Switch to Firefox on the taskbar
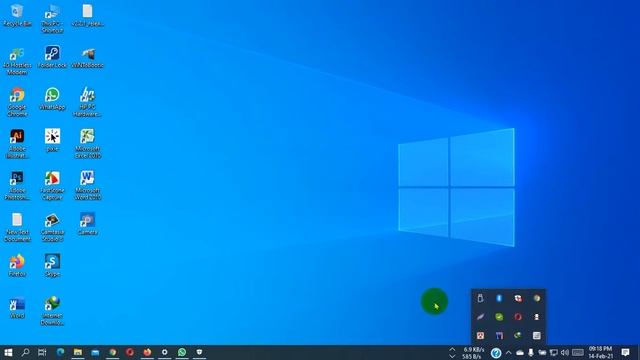Viewport: 640px width, 360px height. tap(147, 352)
